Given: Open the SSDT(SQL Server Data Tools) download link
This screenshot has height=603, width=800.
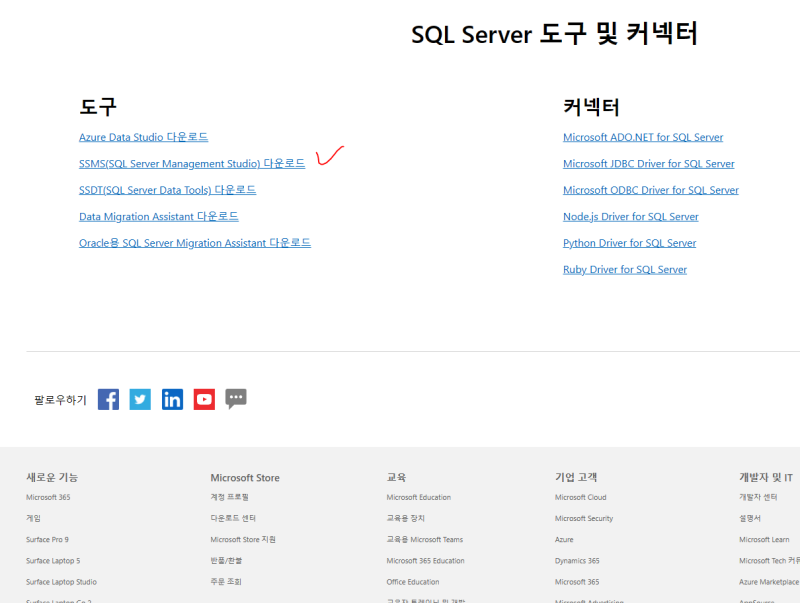Looking at the screenshot, I should (167, 190).
